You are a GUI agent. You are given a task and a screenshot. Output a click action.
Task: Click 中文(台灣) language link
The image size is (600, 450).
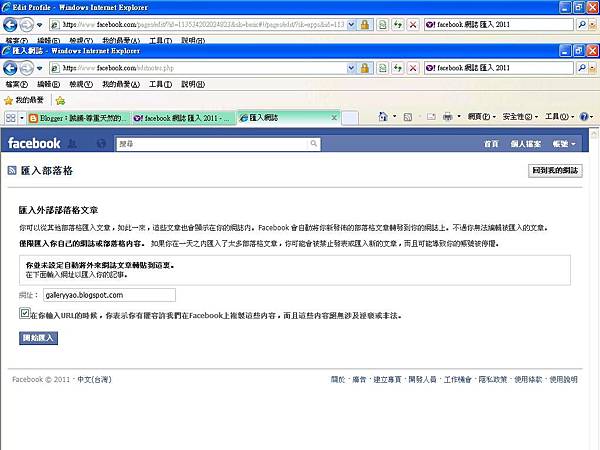(x=94, y=379)
